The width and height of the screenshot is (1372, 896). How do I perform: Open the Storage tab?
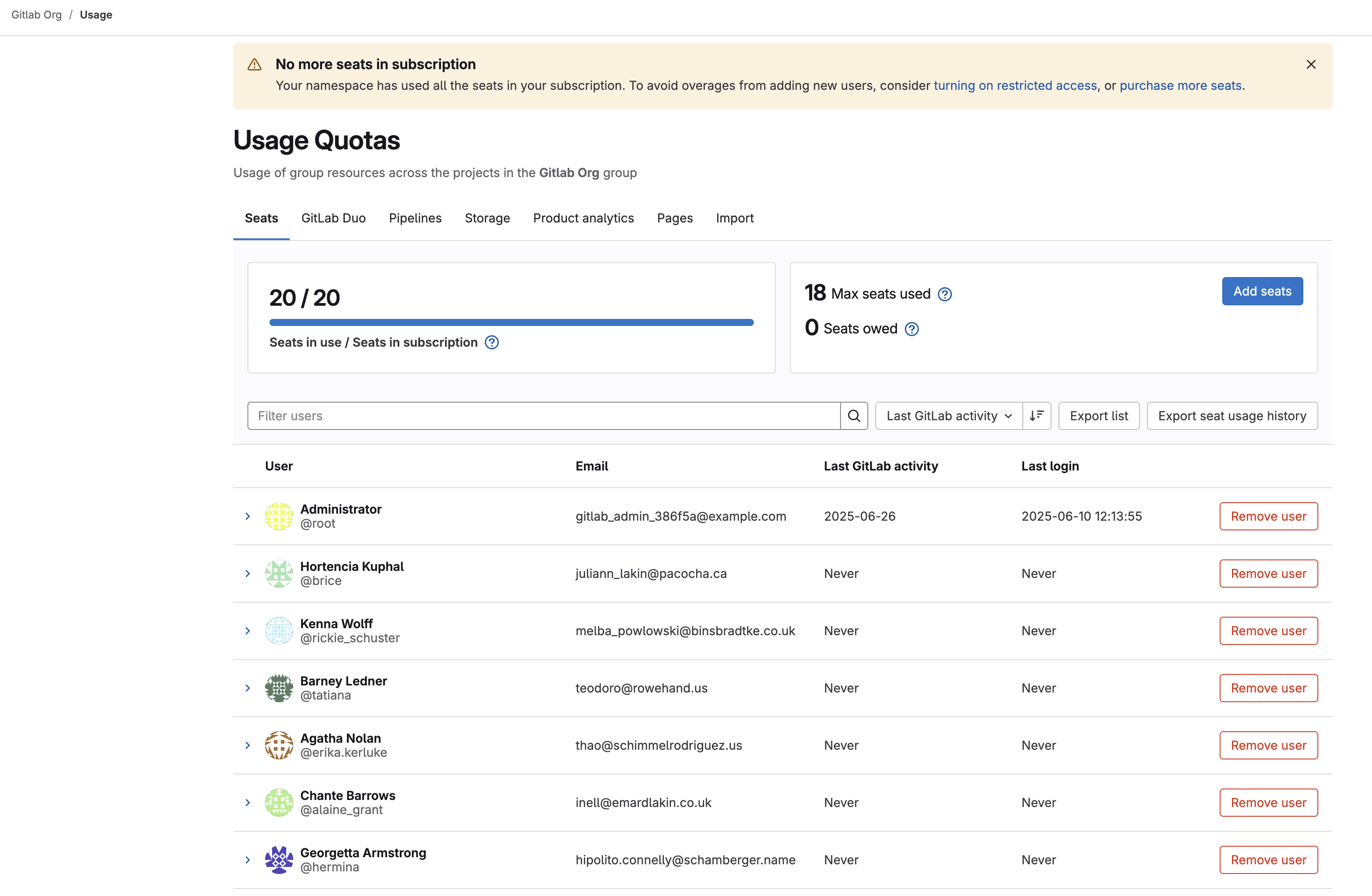pyautogui.click(x=487, y=218)
